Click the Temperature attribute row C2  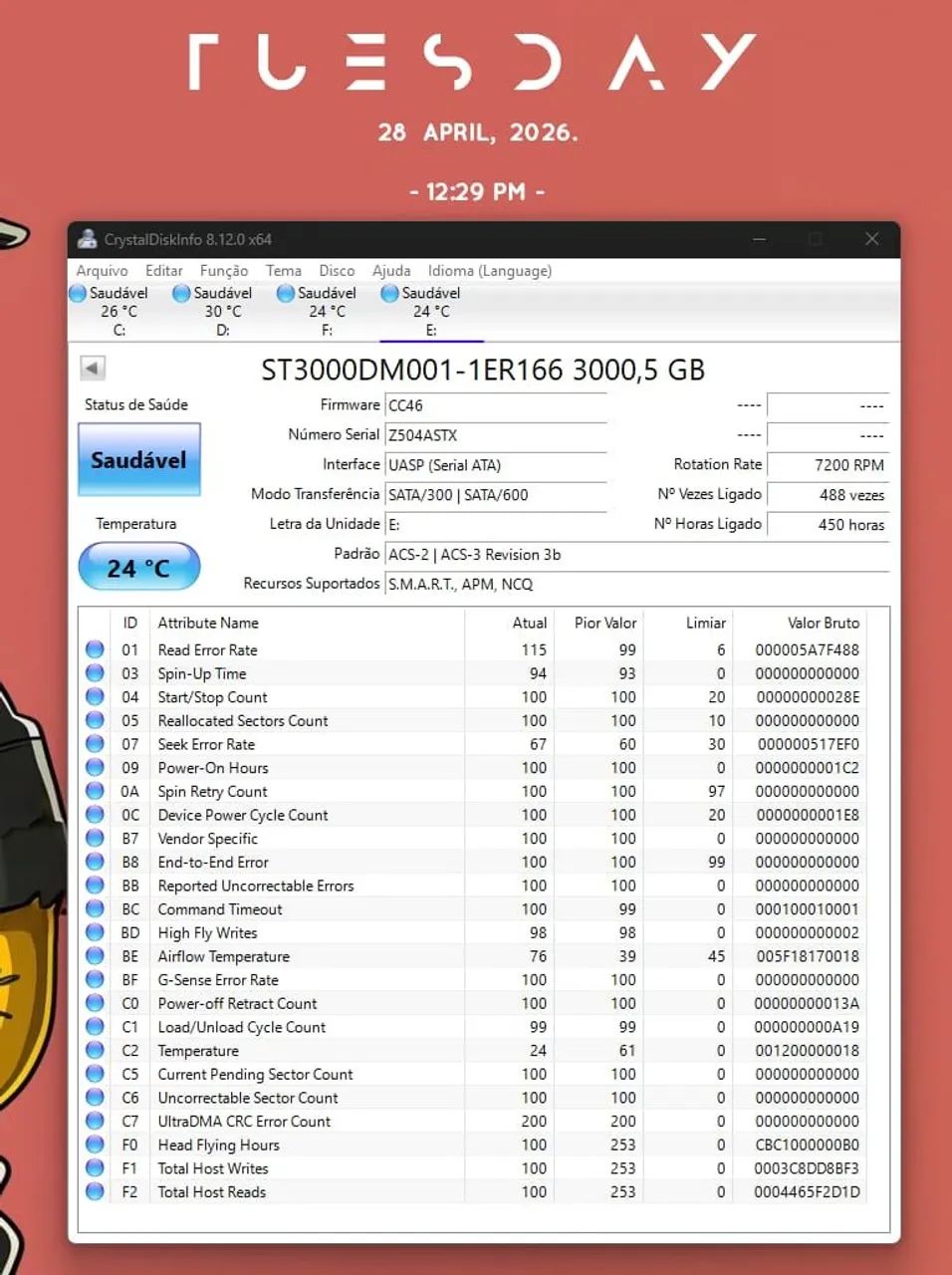coord(473,1051)
